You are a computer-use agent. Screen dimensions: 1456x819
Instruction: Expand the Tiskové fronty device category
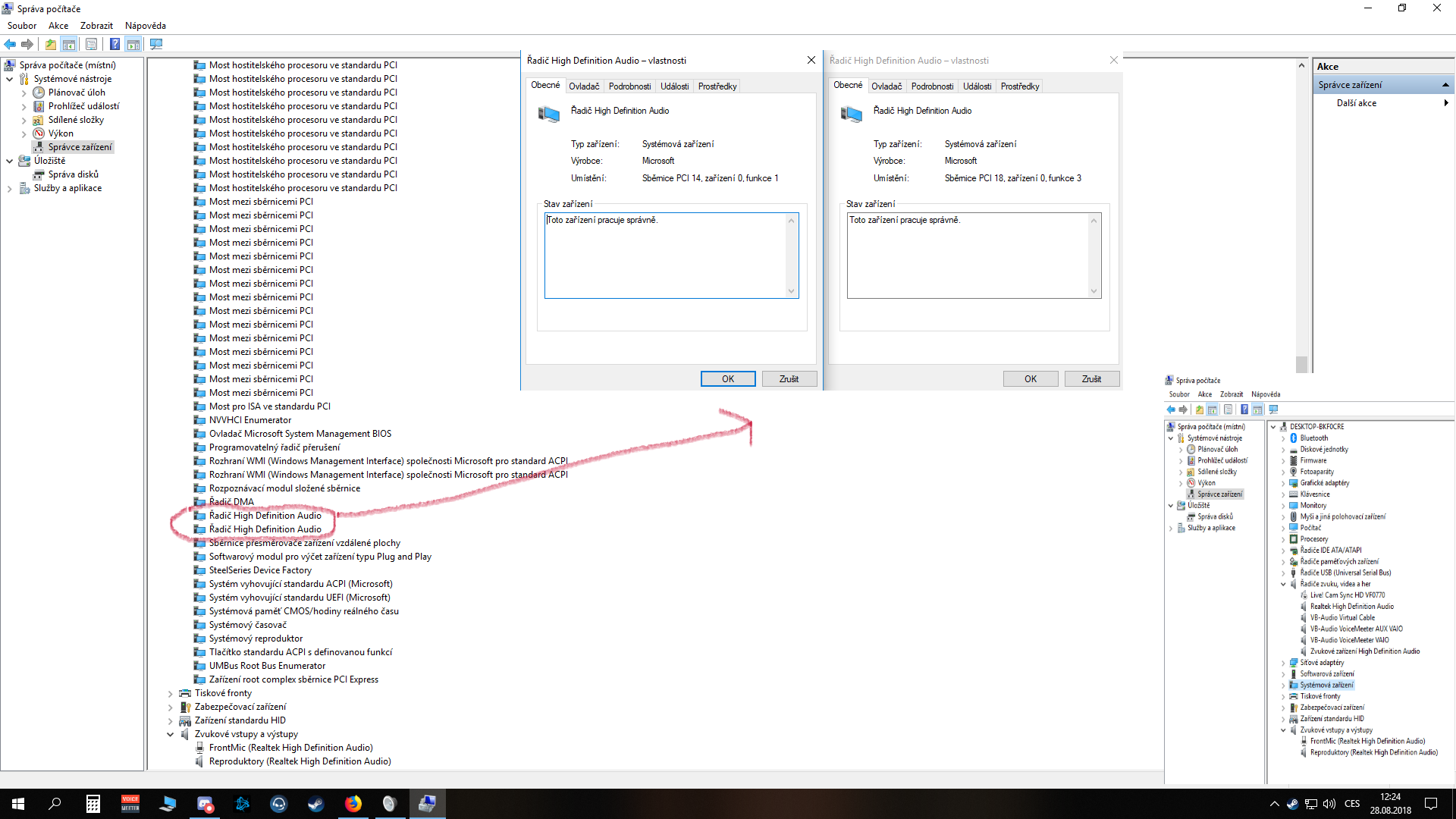pos(171,693)
